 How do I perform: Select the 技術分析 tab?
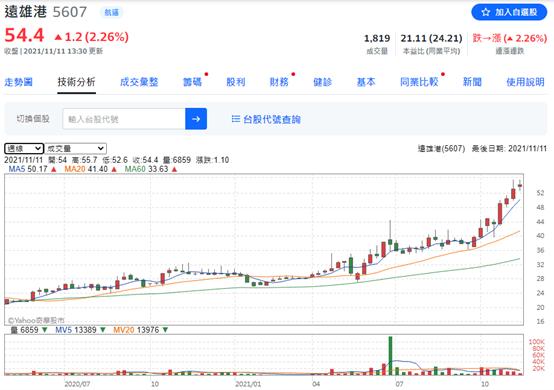coord(76,82)
